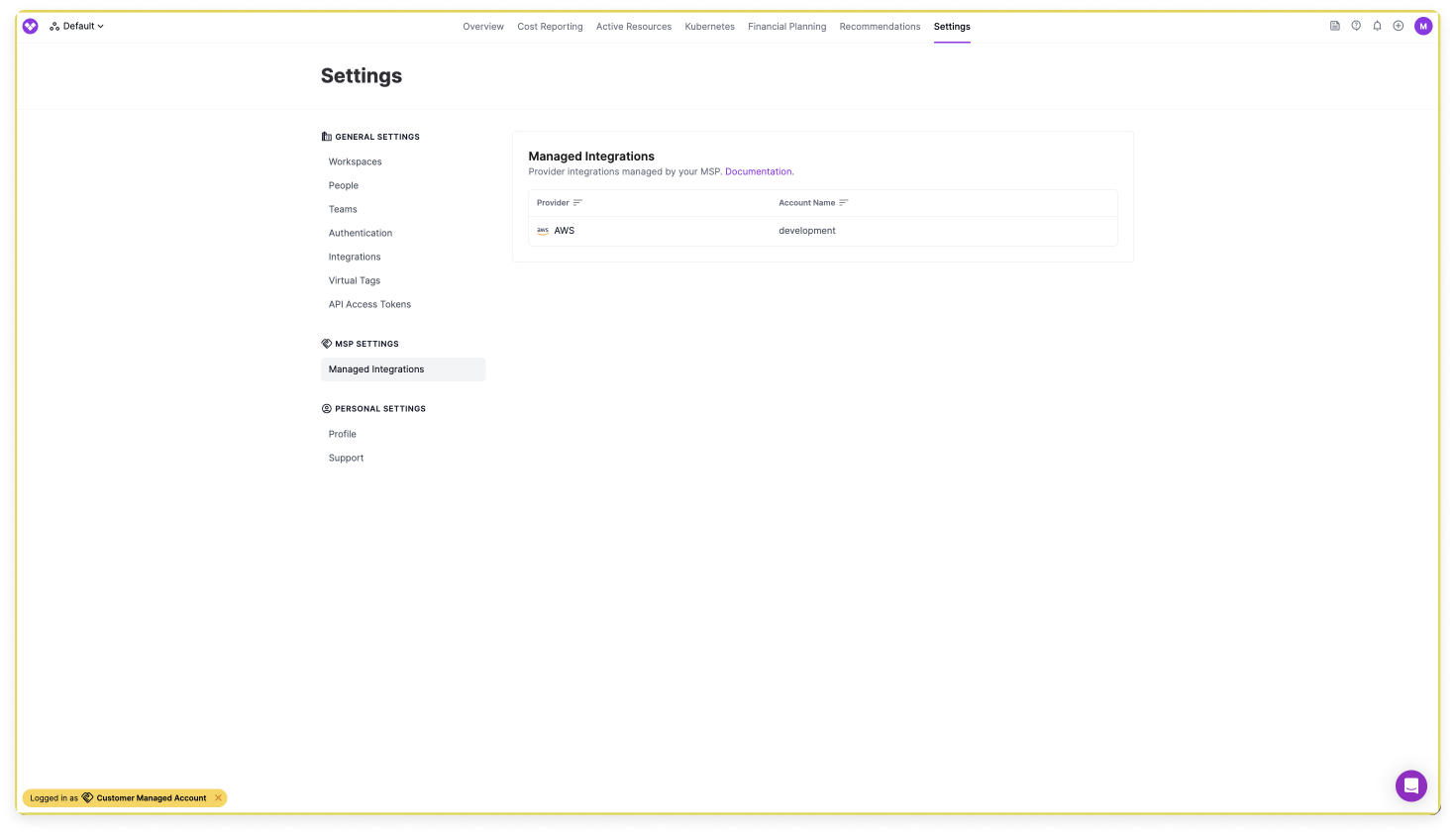Viewport: 1456px width, 835px height.
Task: Open the Kubernetes tab
Action: (710, 27)
